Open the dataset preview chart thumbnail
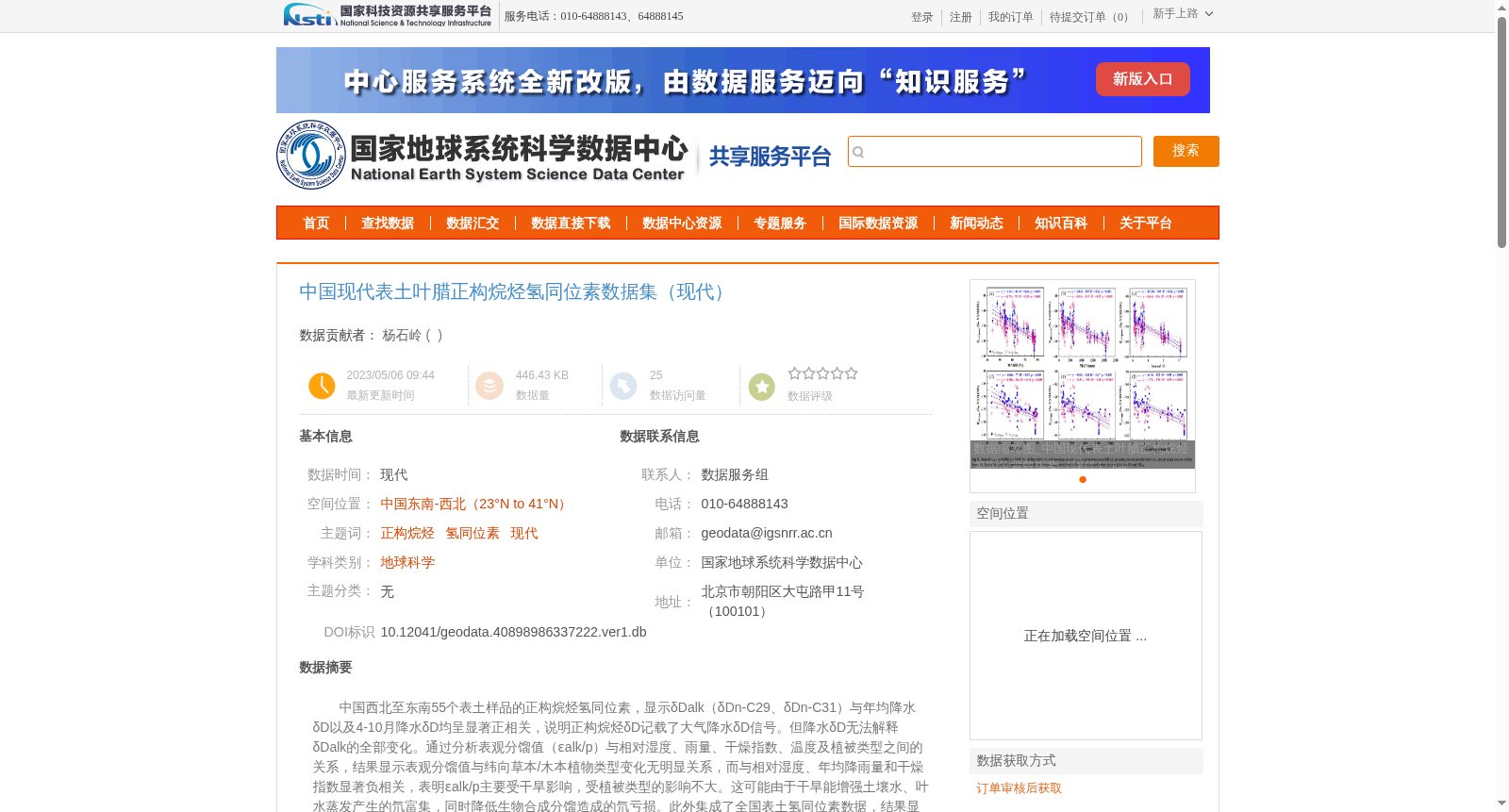The height and width of the screenshot is (812, 1509). point(1083,374)
